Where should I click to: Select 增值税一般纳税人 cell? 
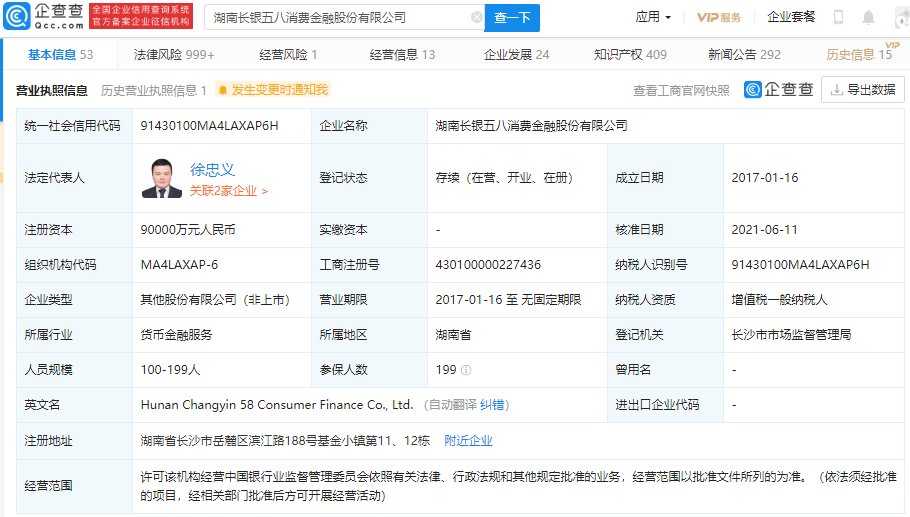click(x=779, y=300)
